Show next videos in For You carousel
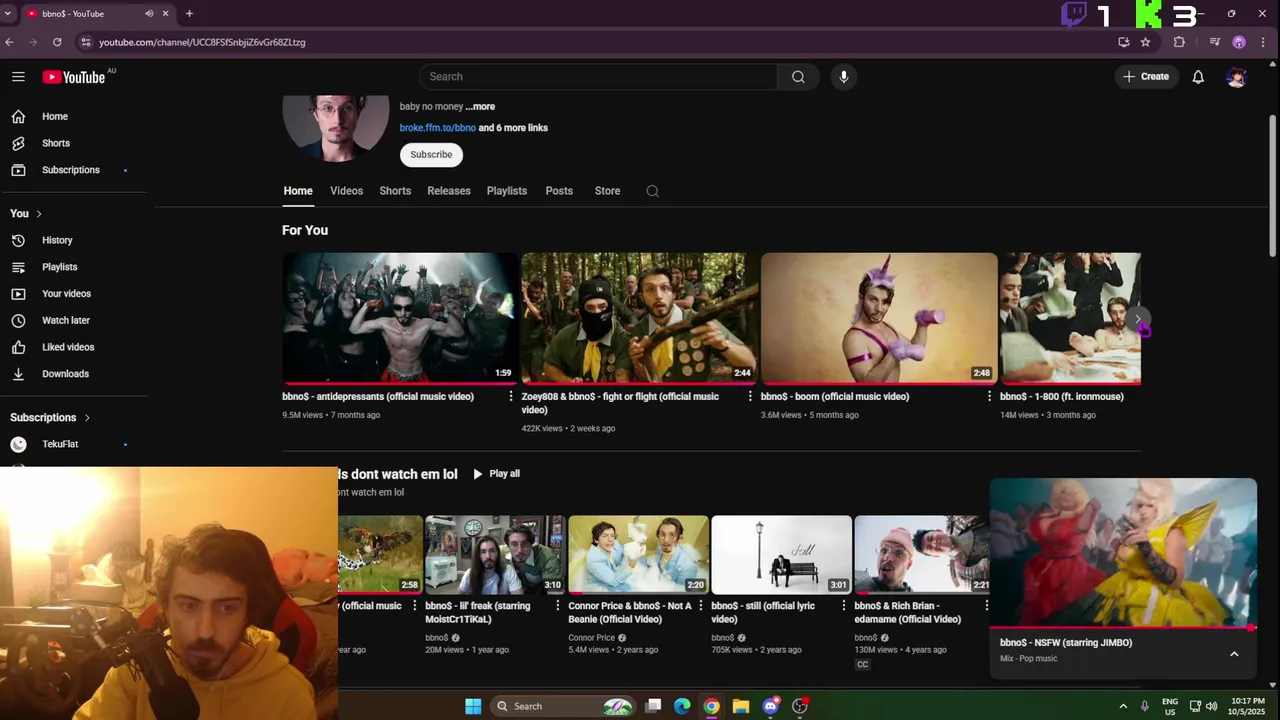 pyautogui.click(x=1138, y=319)
